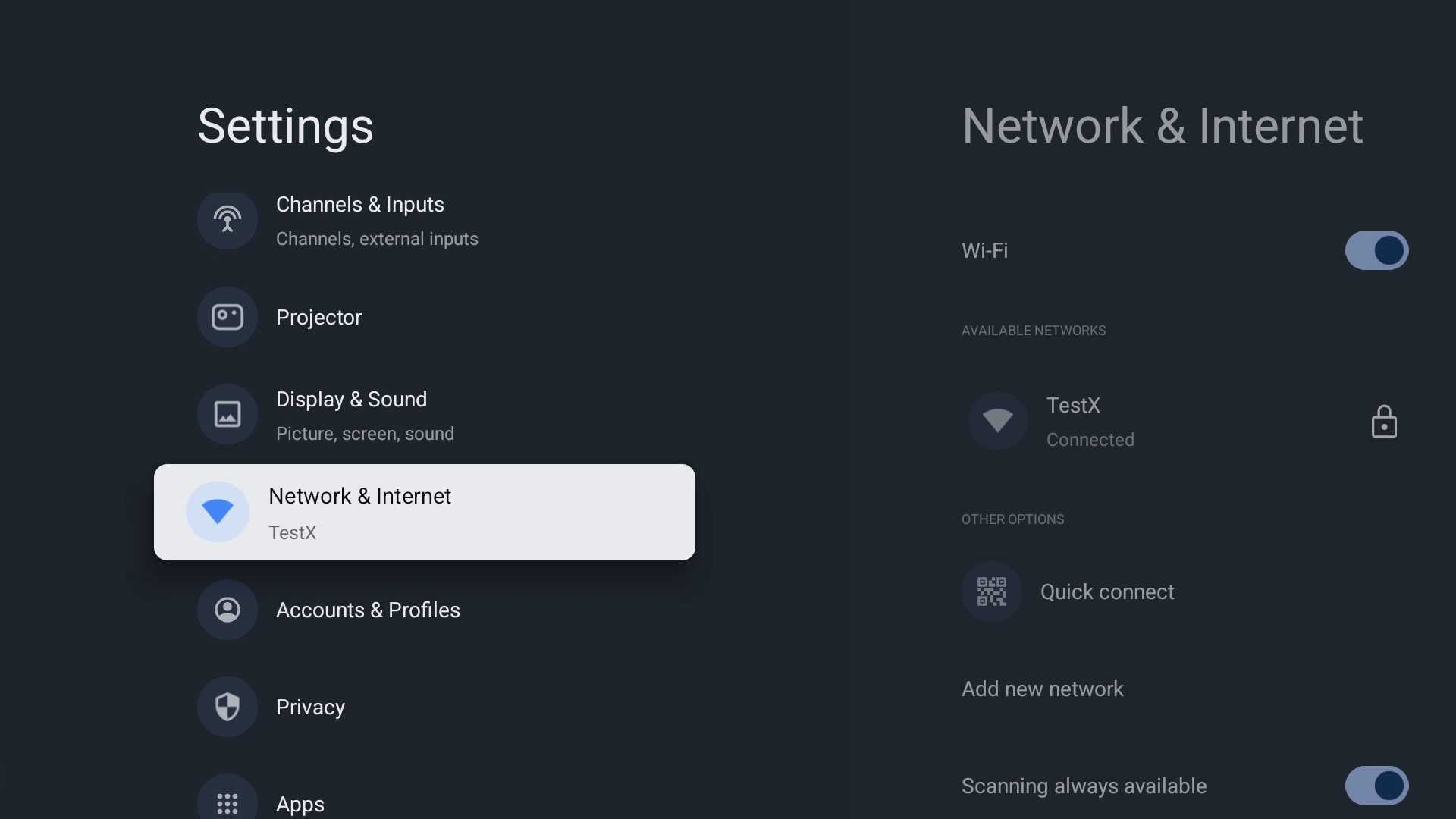Screen dimensions: 1456x819
Task: Open Privacy settings entry
Action: pos(425,707)
